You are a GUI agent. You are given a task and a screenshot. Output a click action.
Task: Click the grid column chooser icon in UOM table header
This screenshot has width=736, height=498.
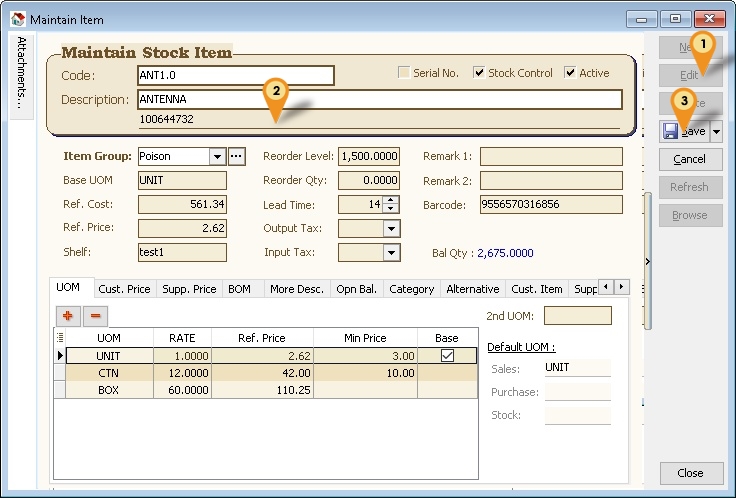tap(59, 338)
